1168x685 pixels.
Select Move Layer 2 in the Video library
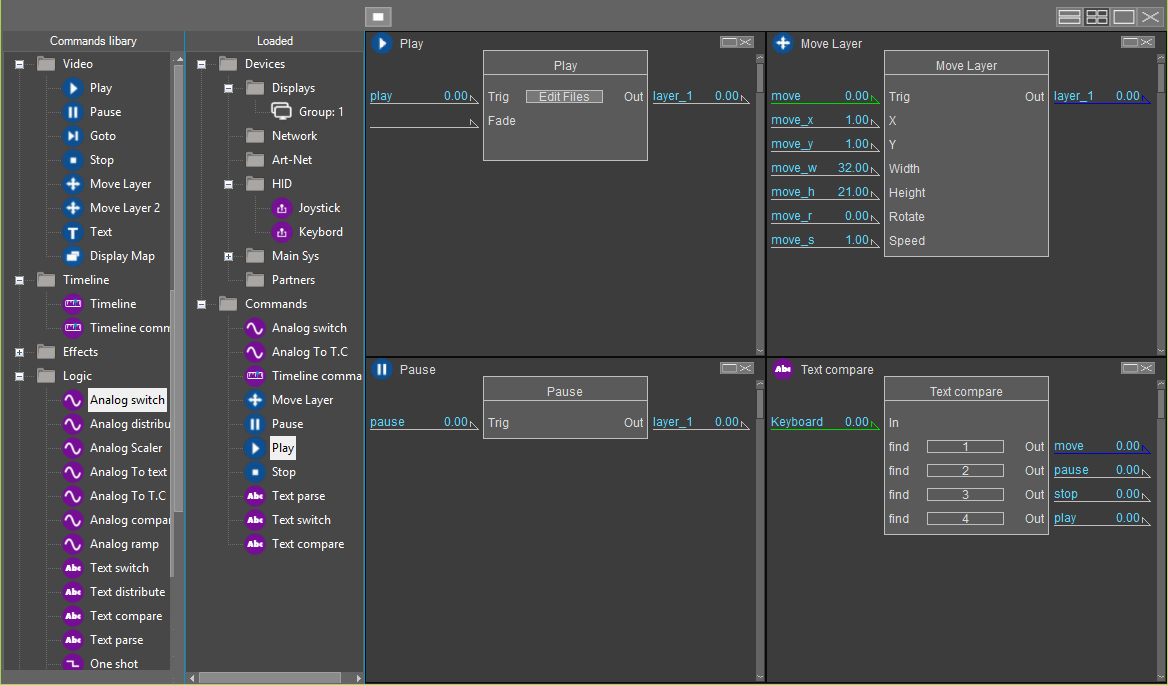124,208
